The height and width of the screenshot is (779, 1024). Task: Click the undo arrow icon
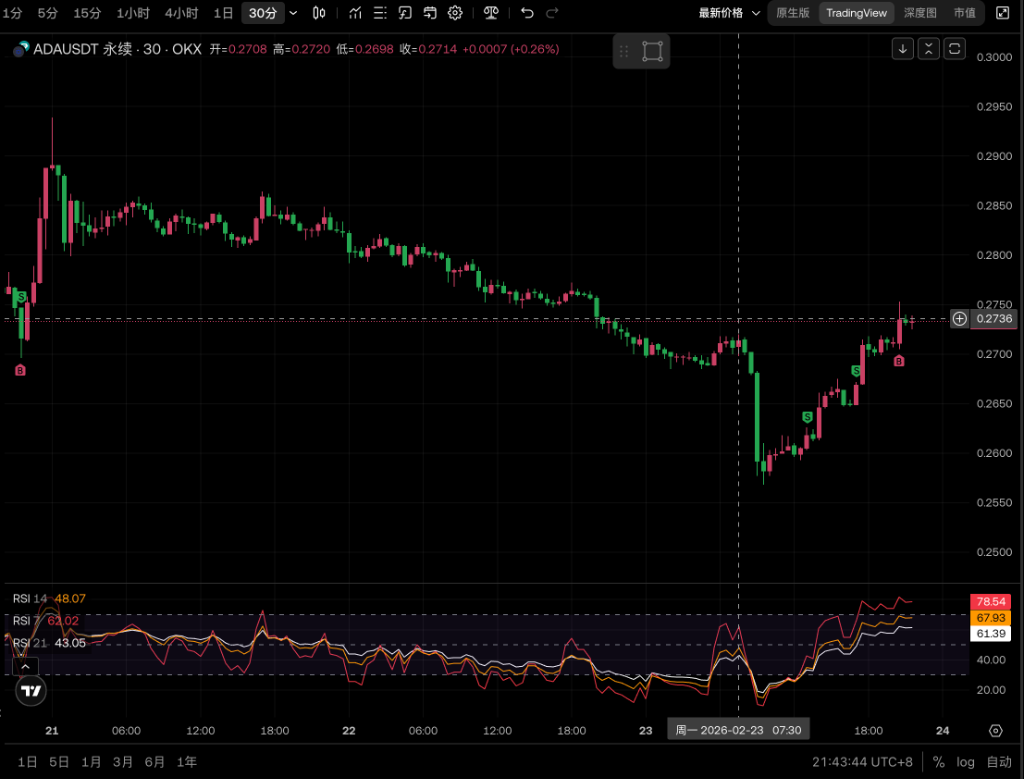(528, 13)
